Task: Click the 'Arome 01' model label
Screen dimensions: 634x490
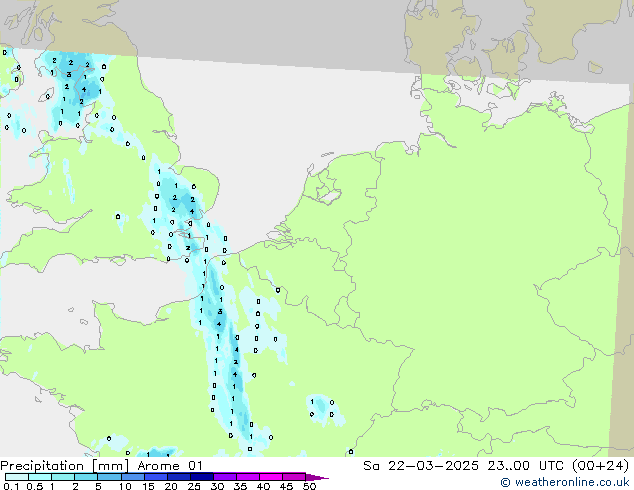Action: (170, 466)
